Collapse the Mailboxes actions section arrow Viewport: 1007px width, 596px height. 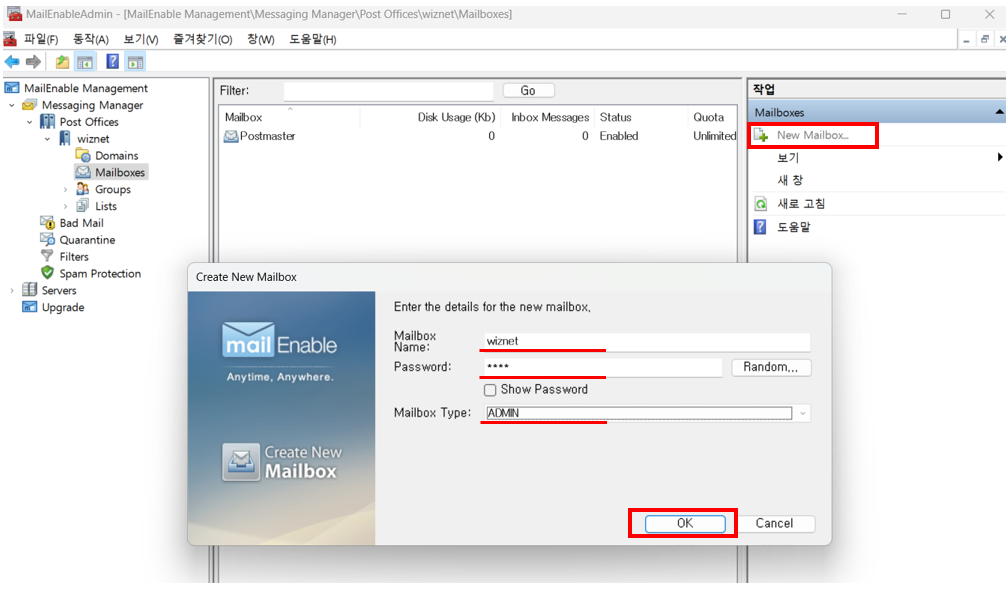(999, 112)
